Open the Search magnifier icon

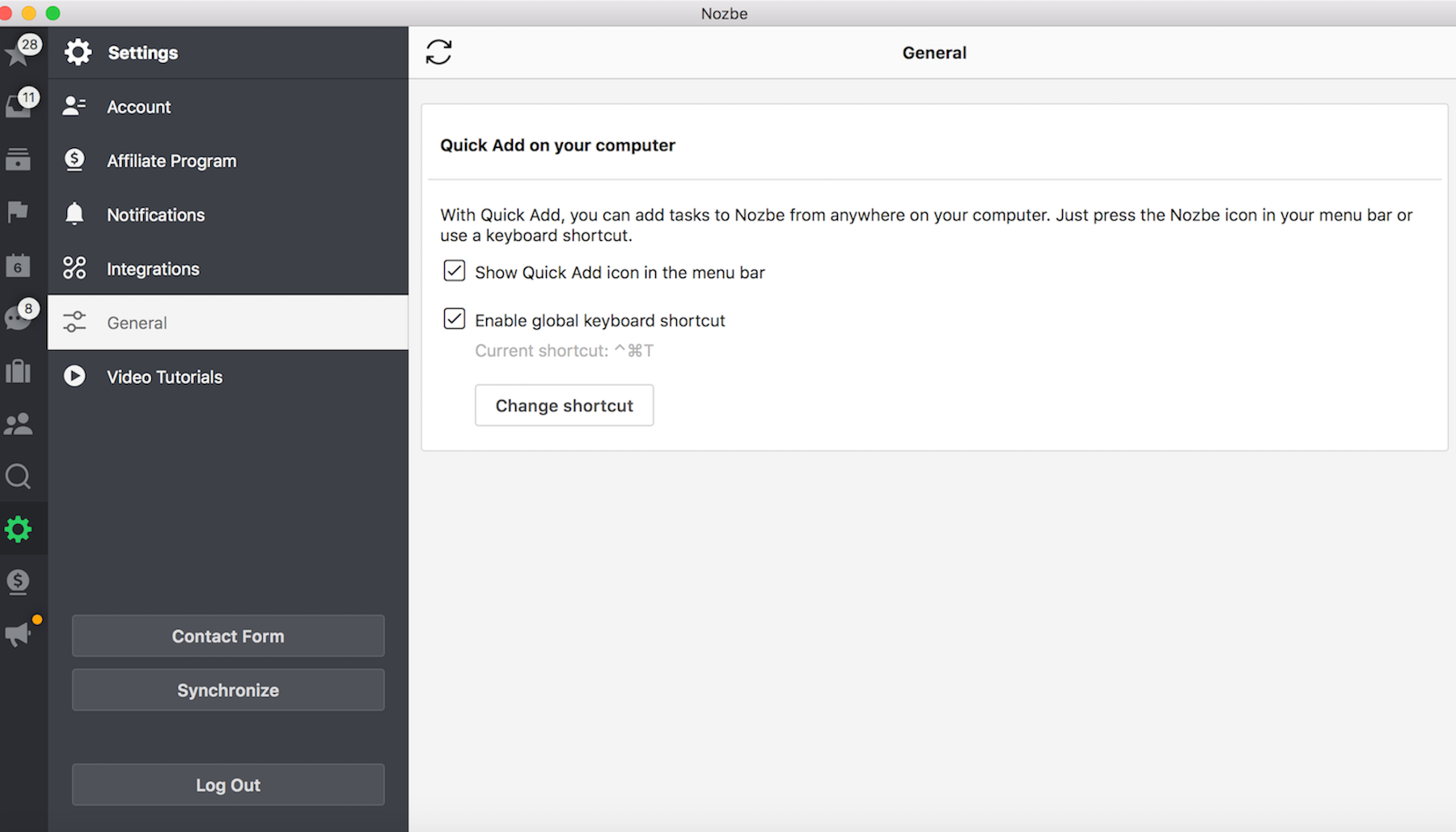click(x=18, y=476)
